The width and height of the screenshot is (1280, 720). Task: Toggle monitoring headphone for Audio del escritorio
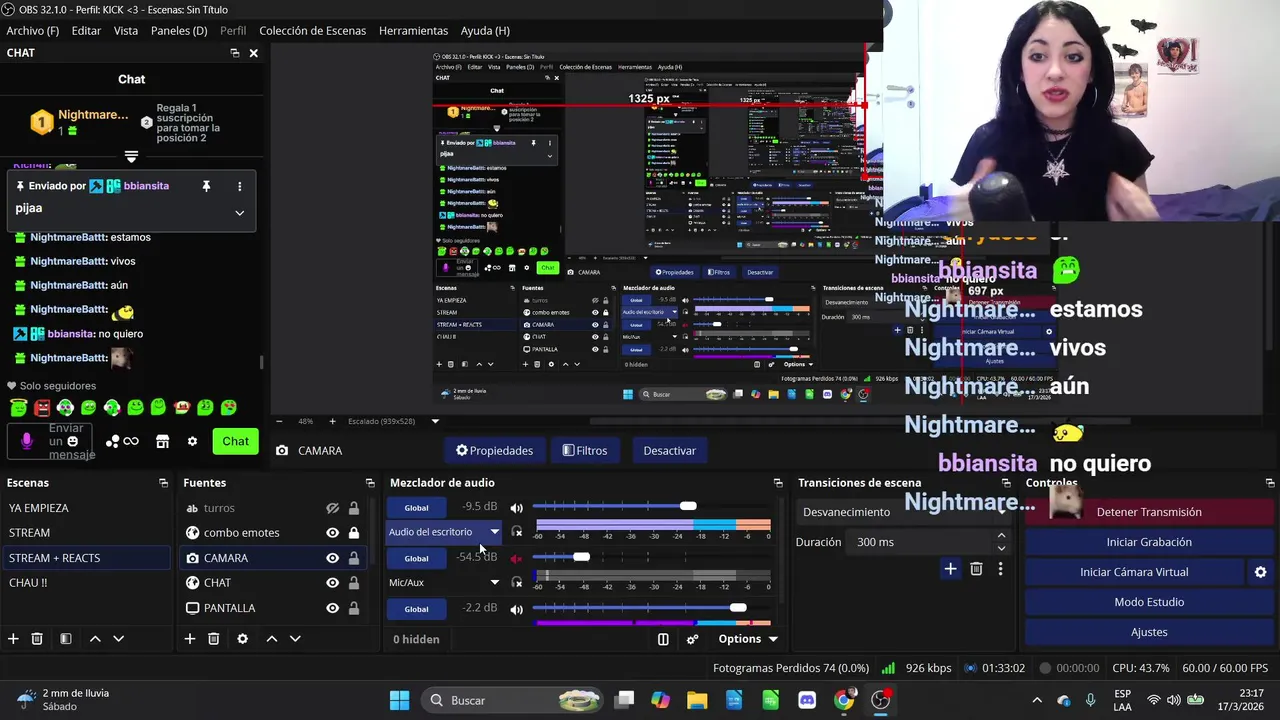pos(516,532)
